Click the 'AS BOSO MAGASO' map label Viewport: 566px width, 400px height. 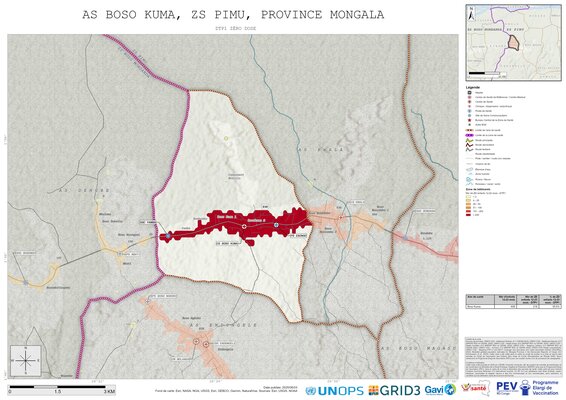click(x=419, y=348)
